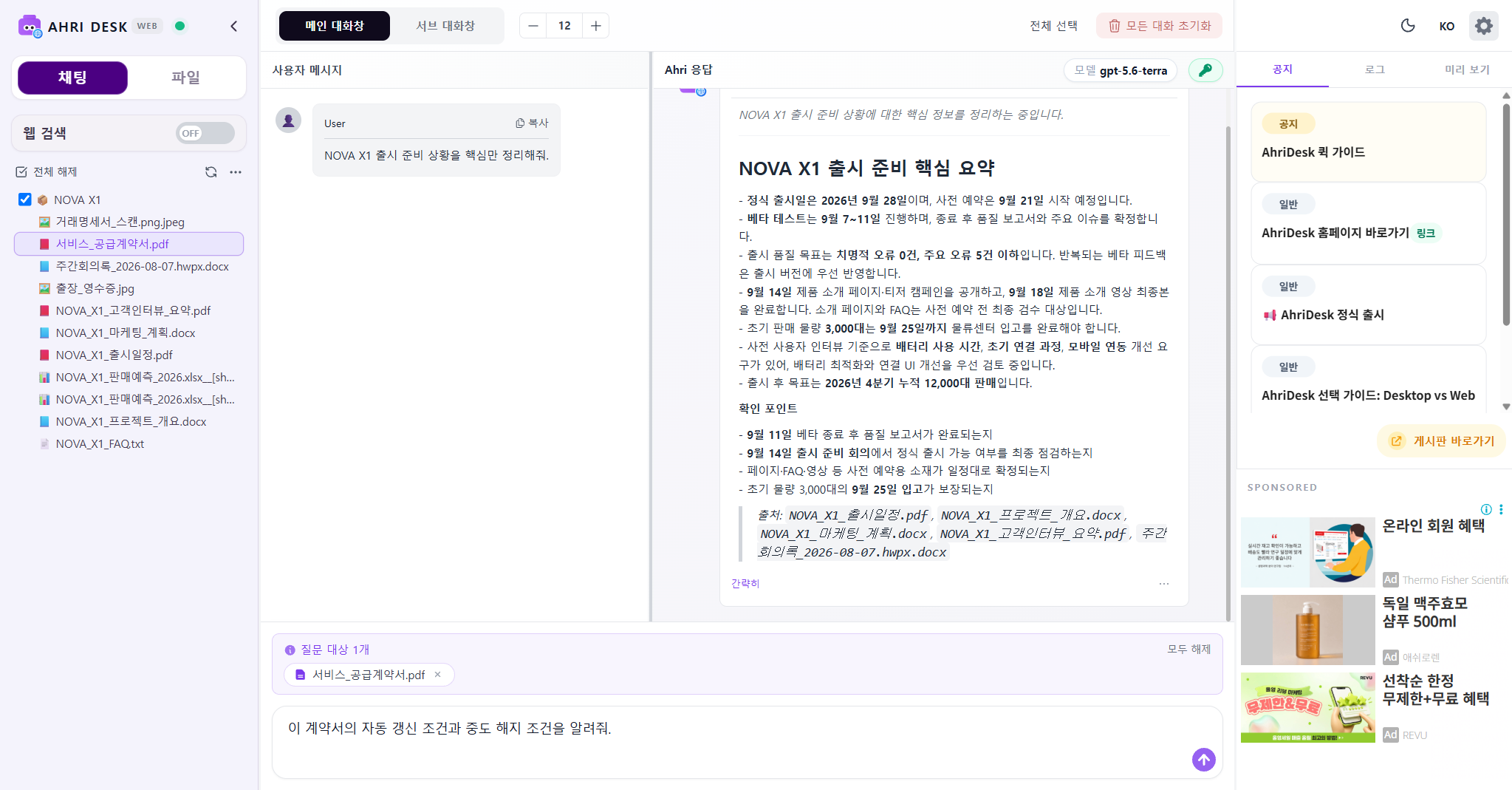1512x790 pixels.
Task: Open the model selector gpt-5.6-terra
Action: (1120, 70)
